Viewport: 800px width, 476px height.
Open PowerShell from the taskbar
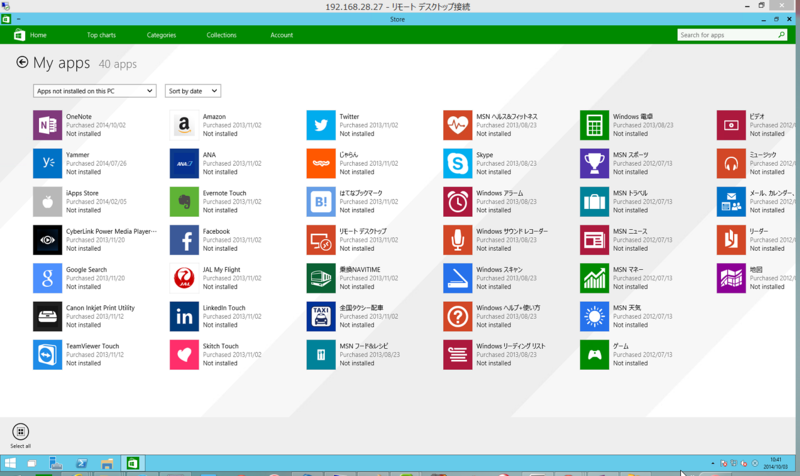pyautogui.click(x=82, y=463)
